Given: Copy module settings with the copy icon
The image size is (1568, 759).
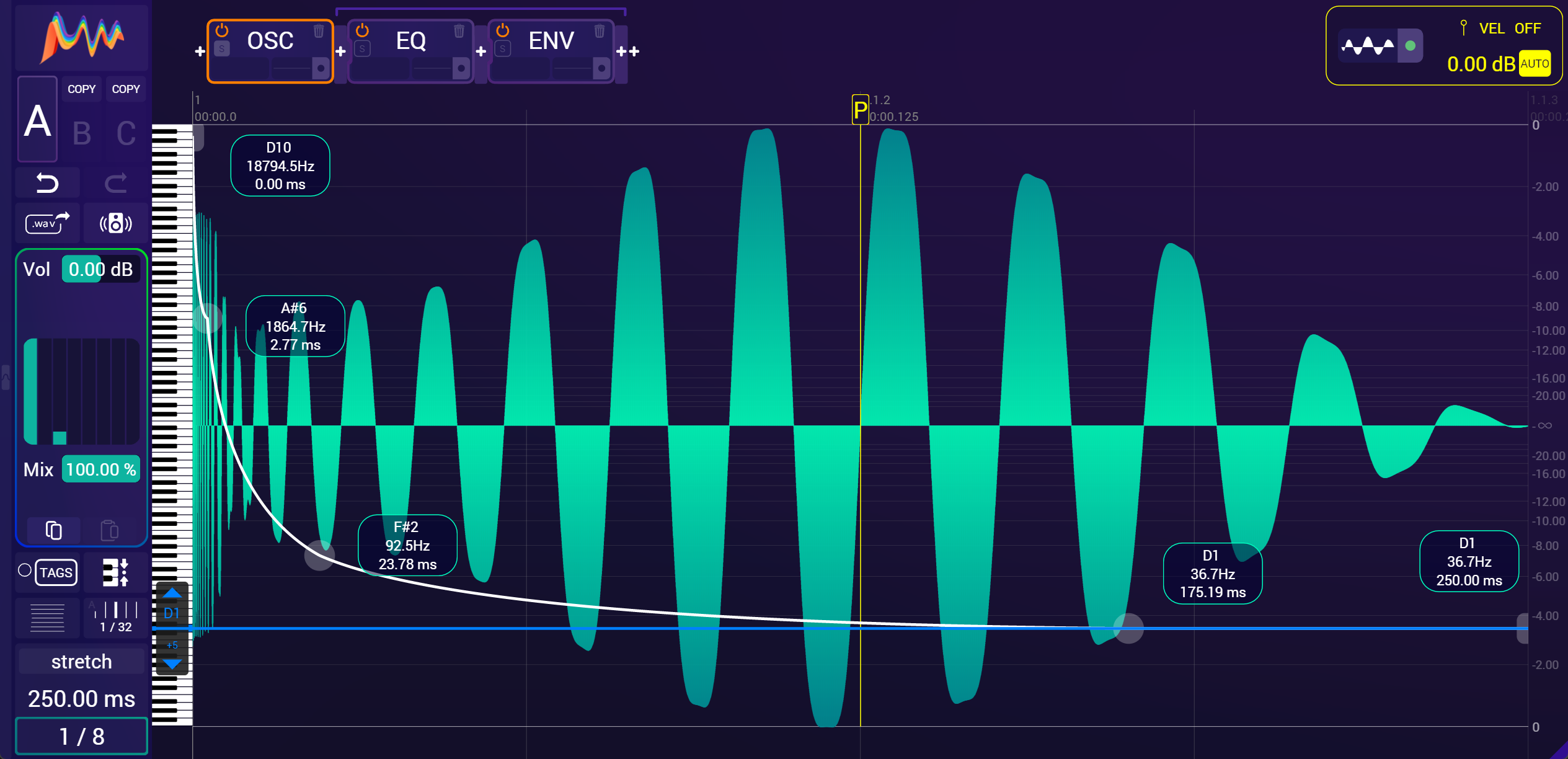Looking at the screenshot, I should (x=53, y=530).
